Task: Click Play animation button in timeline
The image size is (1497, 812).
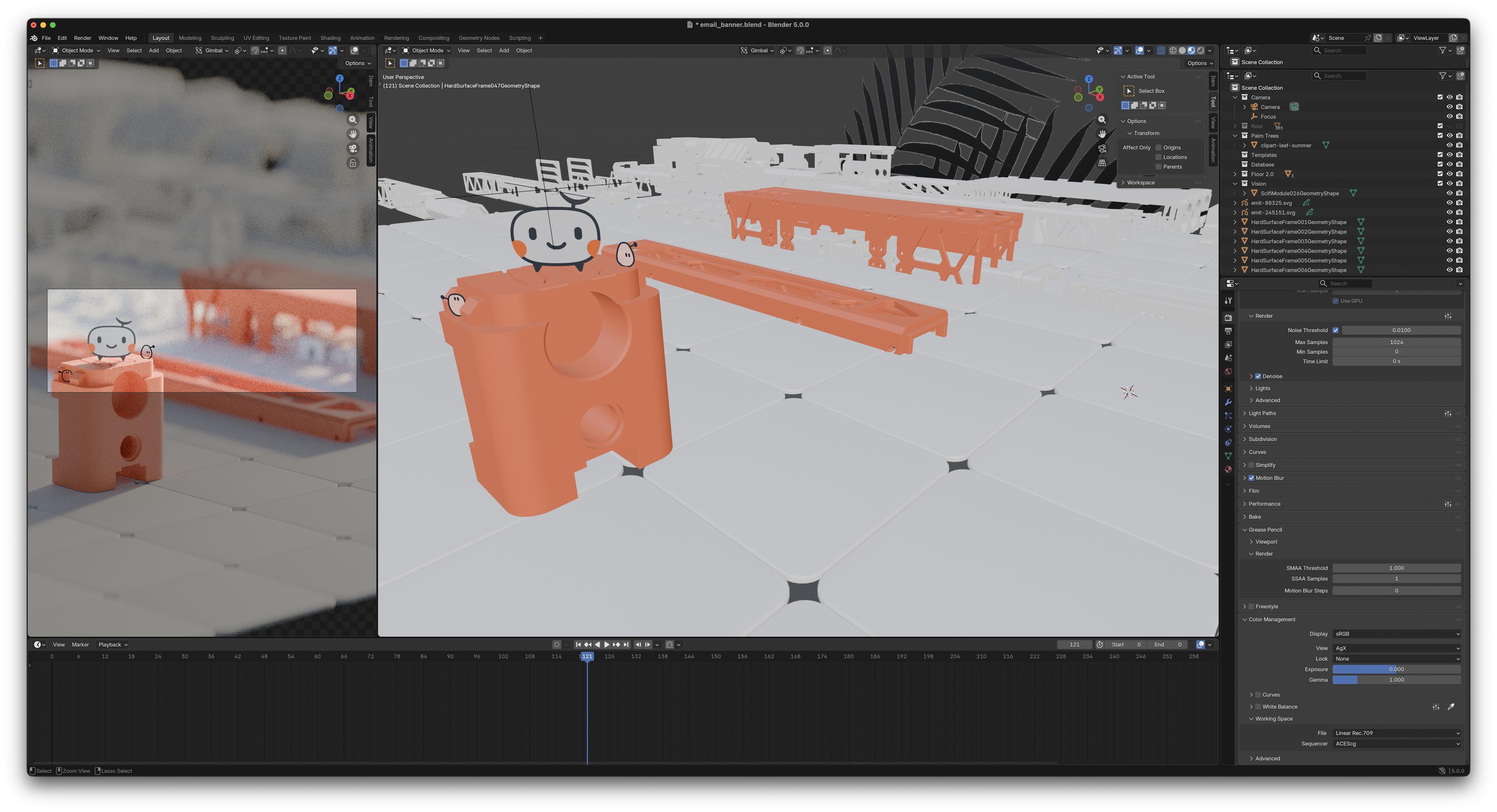Action: (x=607, y=645)
